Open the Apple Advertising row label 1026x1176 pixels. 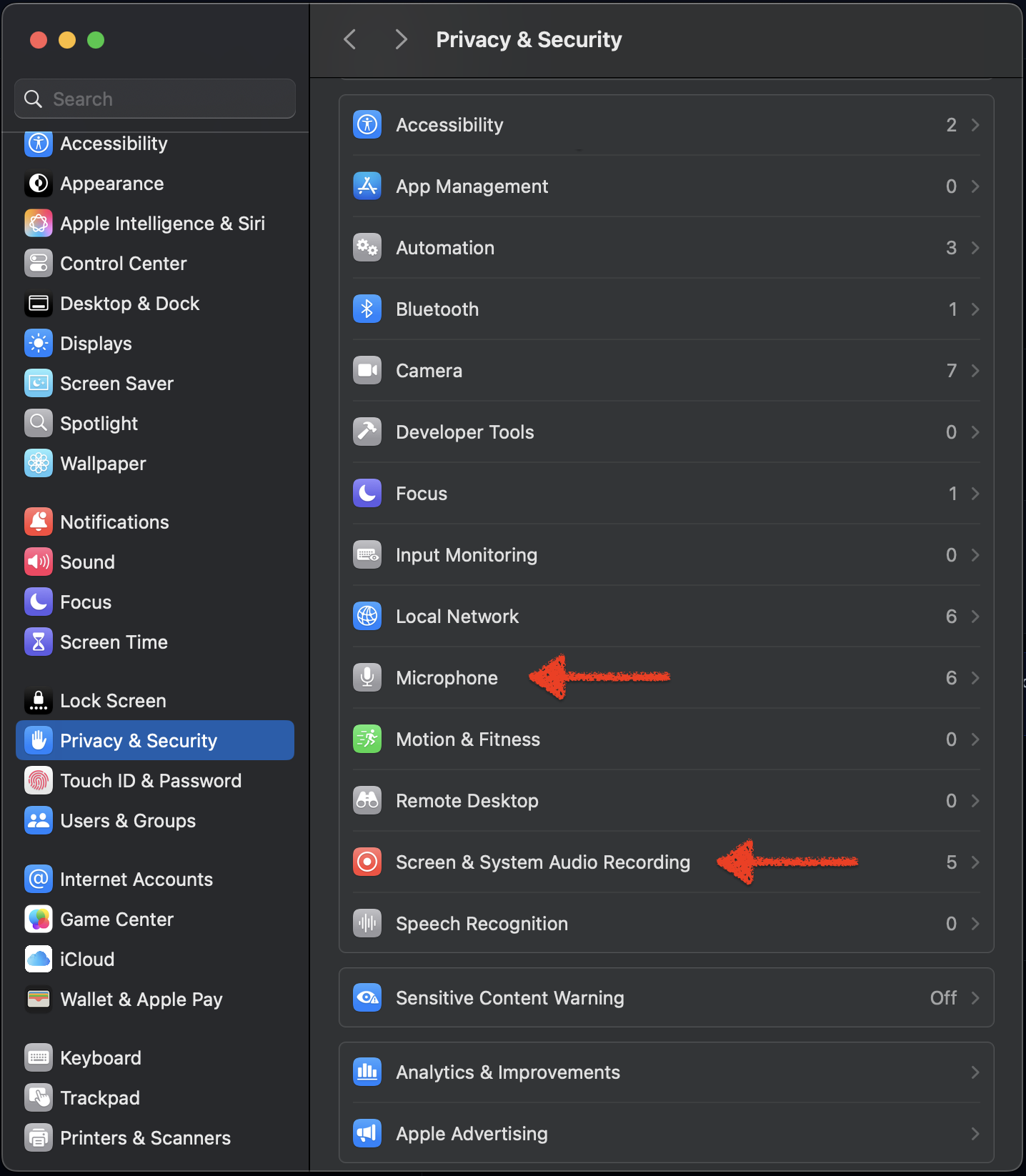tap(472, 1134)
